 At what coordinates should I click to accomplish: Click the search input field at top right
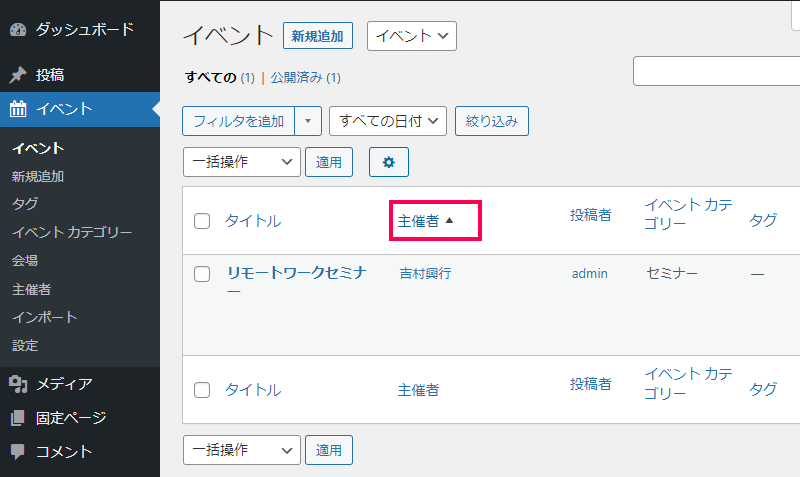pos(716,71)
